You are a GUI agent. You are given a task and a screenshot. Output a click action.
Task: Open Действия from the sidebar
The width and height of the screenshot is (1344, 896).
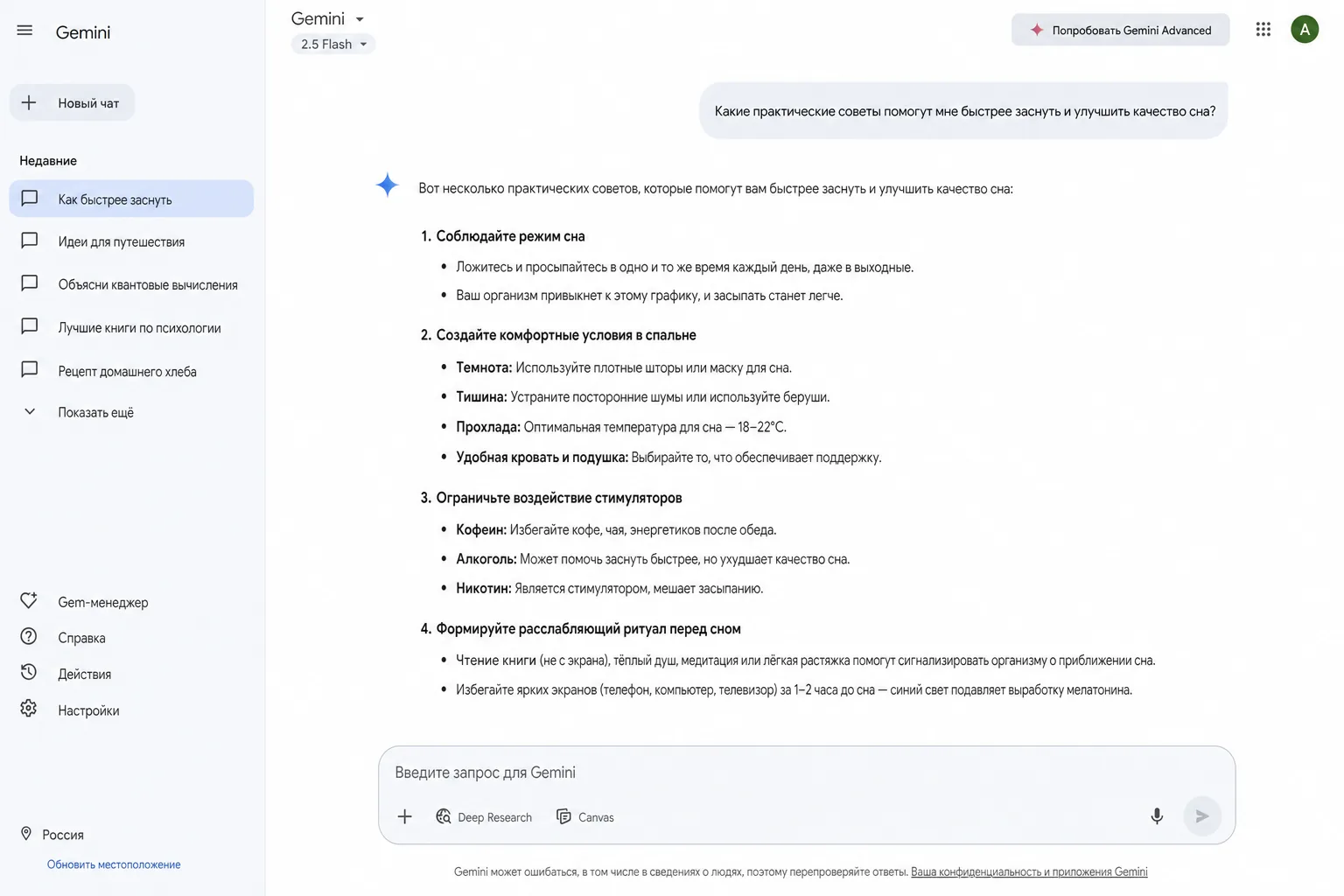[x=84, y=674]
